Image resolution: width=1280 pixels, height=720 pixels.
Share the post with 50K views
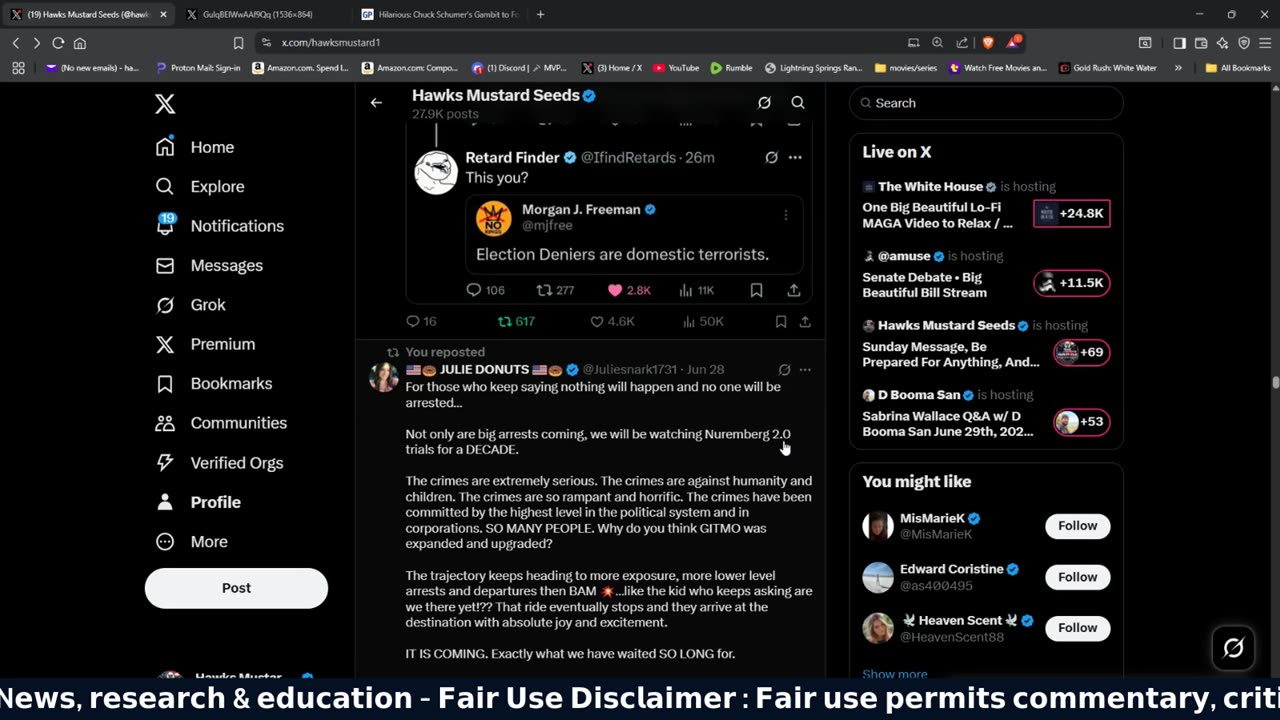(x=804, y=321)
